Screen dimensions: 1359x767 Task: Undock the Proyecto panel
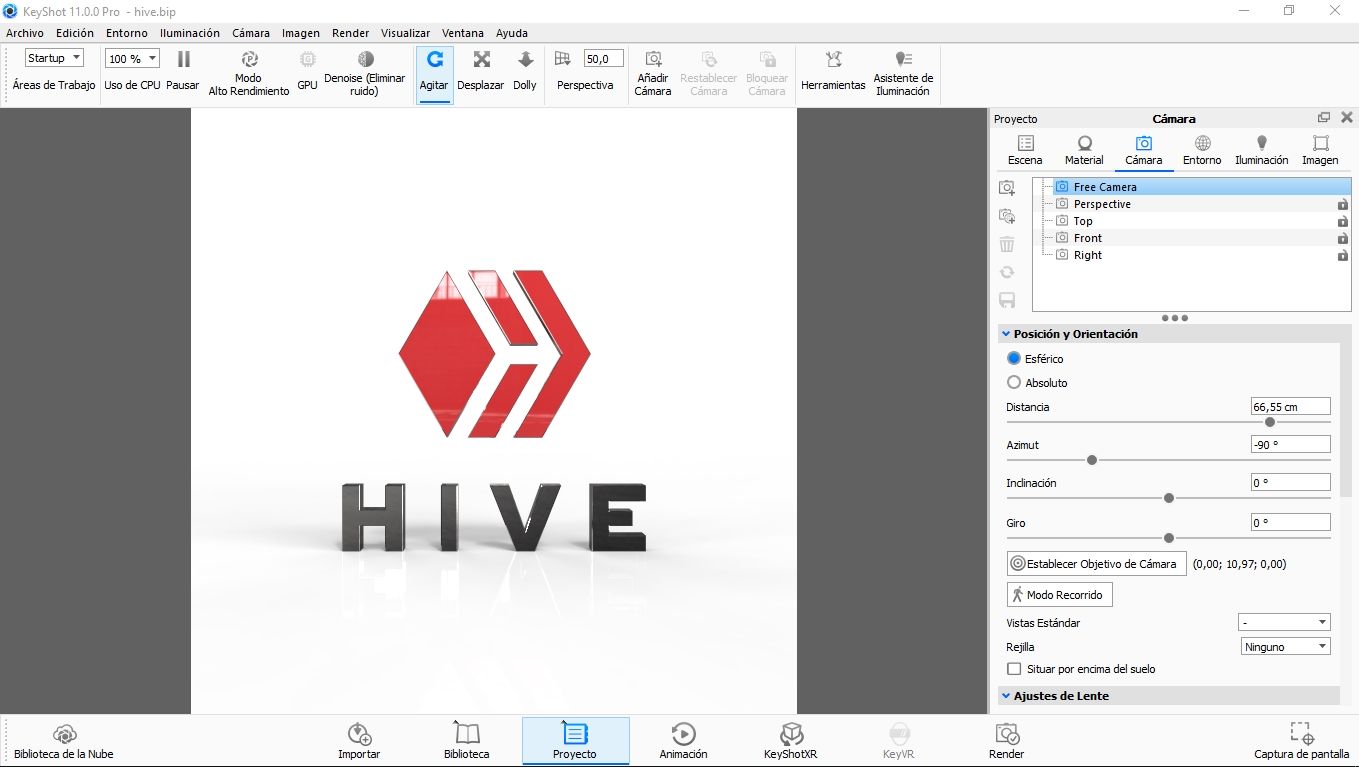point(1324,118)
